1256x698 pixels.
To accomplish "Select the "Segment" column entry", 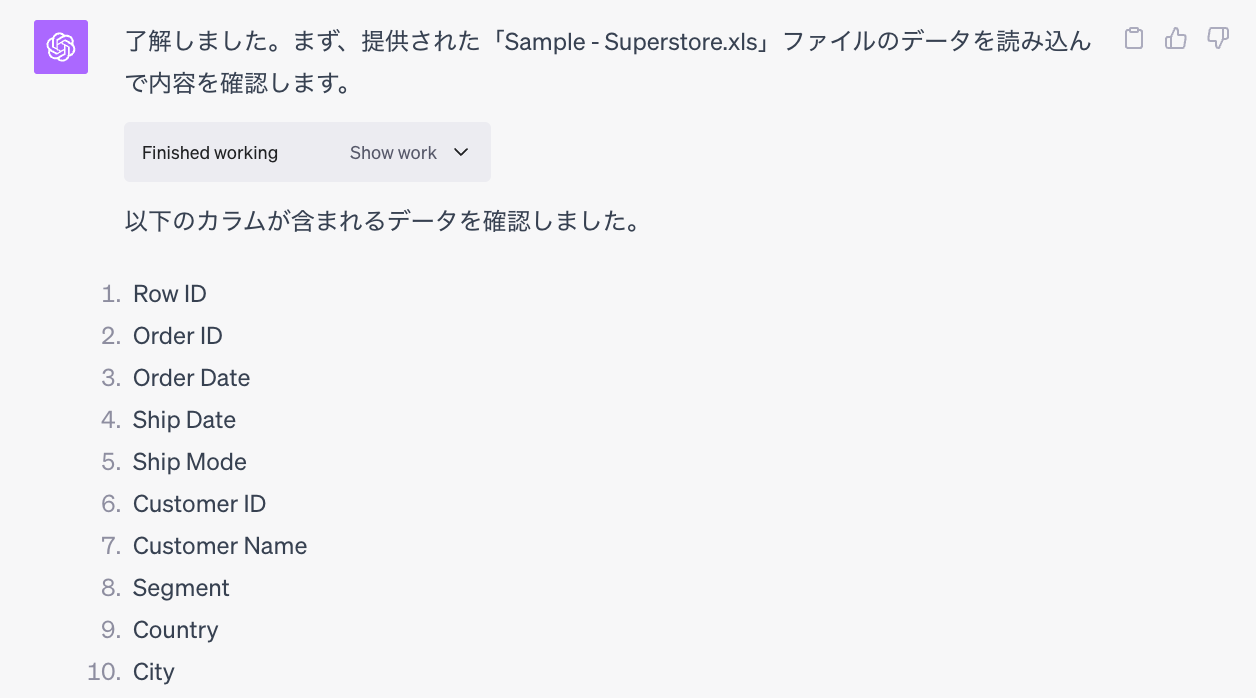I will (181, 588).
